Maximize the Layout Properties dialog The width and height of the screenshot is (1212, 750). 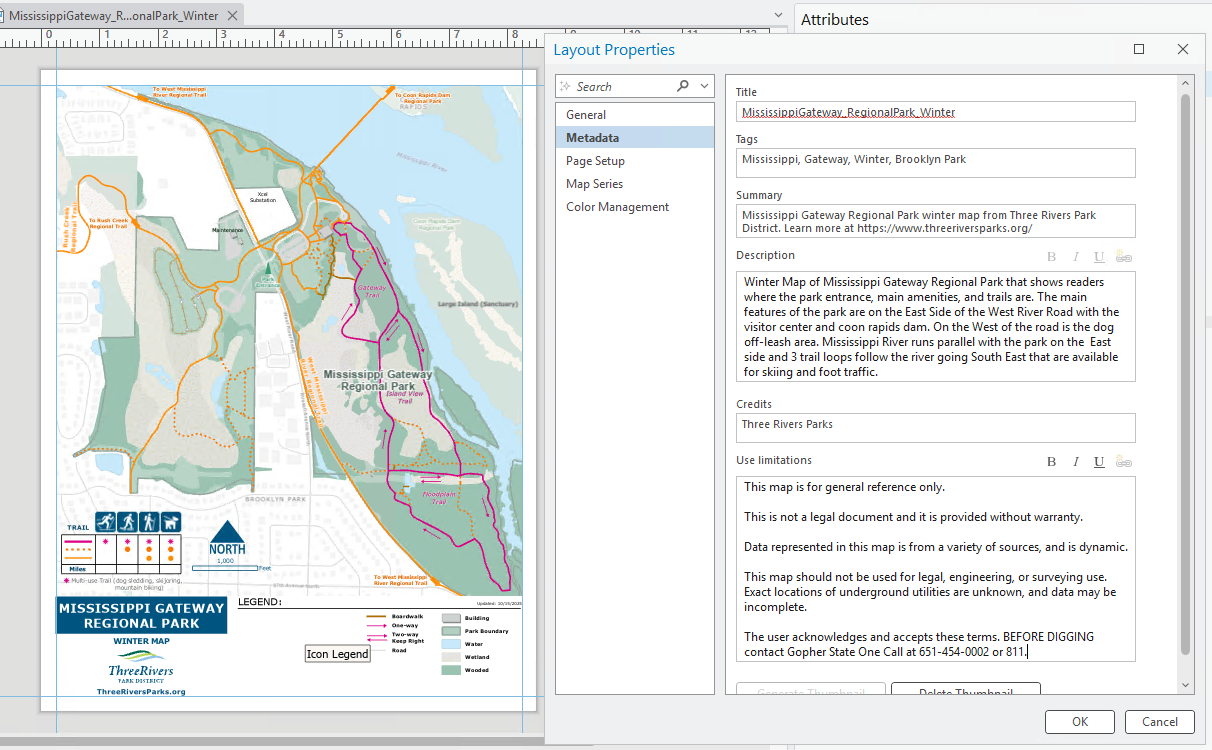coord(1139,49)
